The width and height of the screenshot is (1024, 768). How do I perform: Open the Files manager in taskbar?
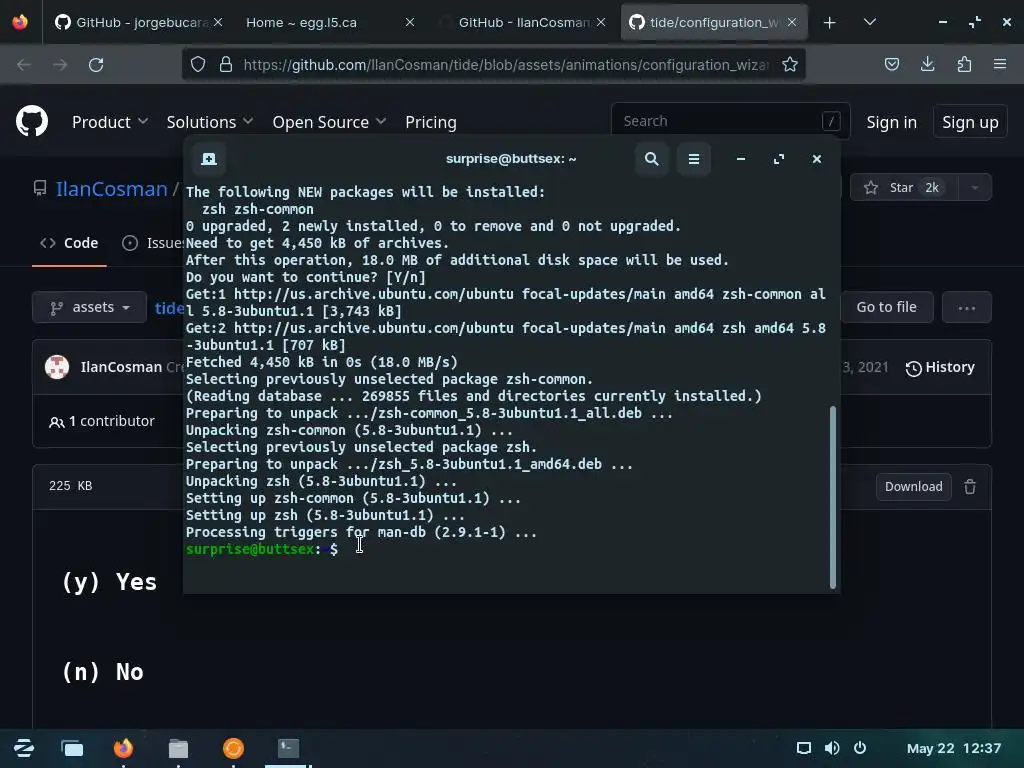(x=178, y=748)
